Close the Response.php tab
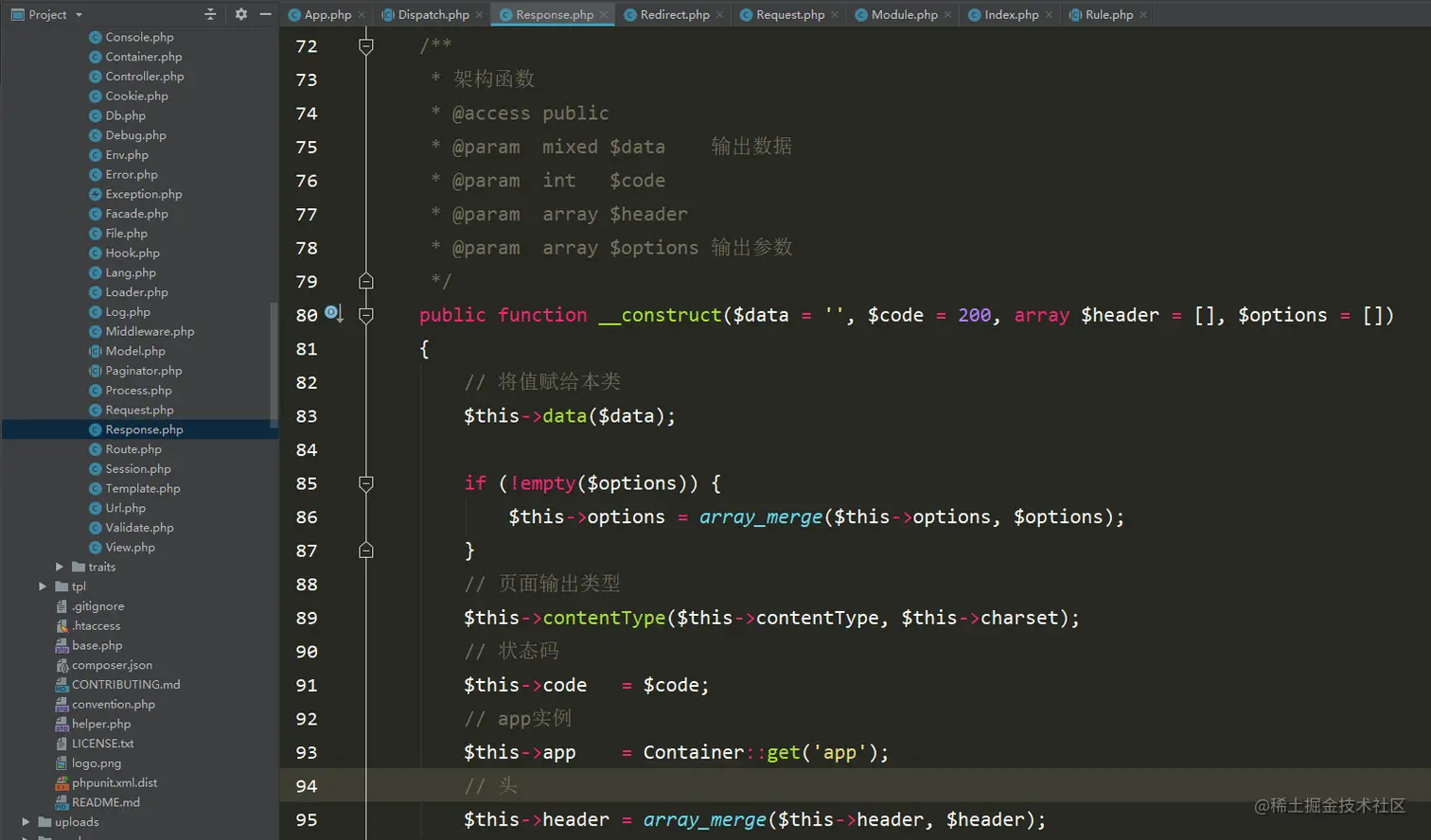The image size is (1431, 840). 604,15
